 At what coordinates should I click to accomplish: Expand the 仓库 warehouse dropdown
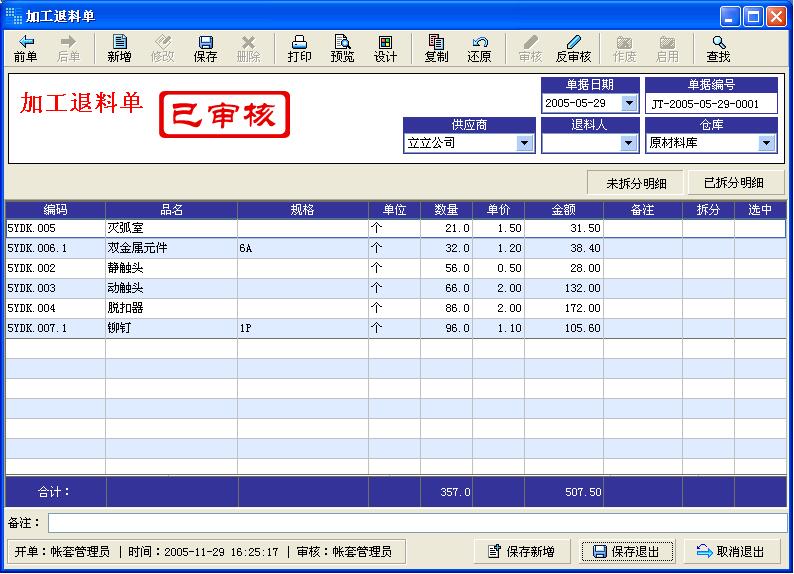(x=767, y=143)
